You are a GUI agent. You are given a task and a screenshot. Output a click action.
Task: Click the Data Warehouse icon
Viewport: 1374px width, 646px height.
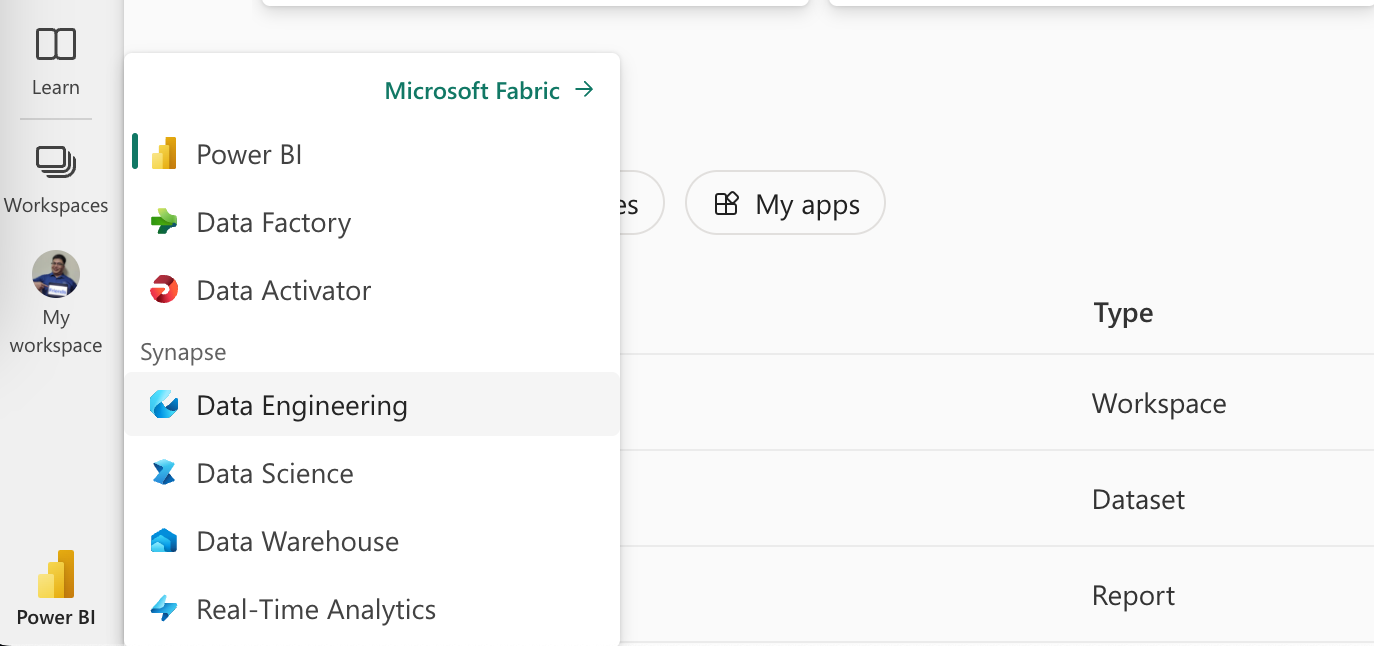(164, 541)
